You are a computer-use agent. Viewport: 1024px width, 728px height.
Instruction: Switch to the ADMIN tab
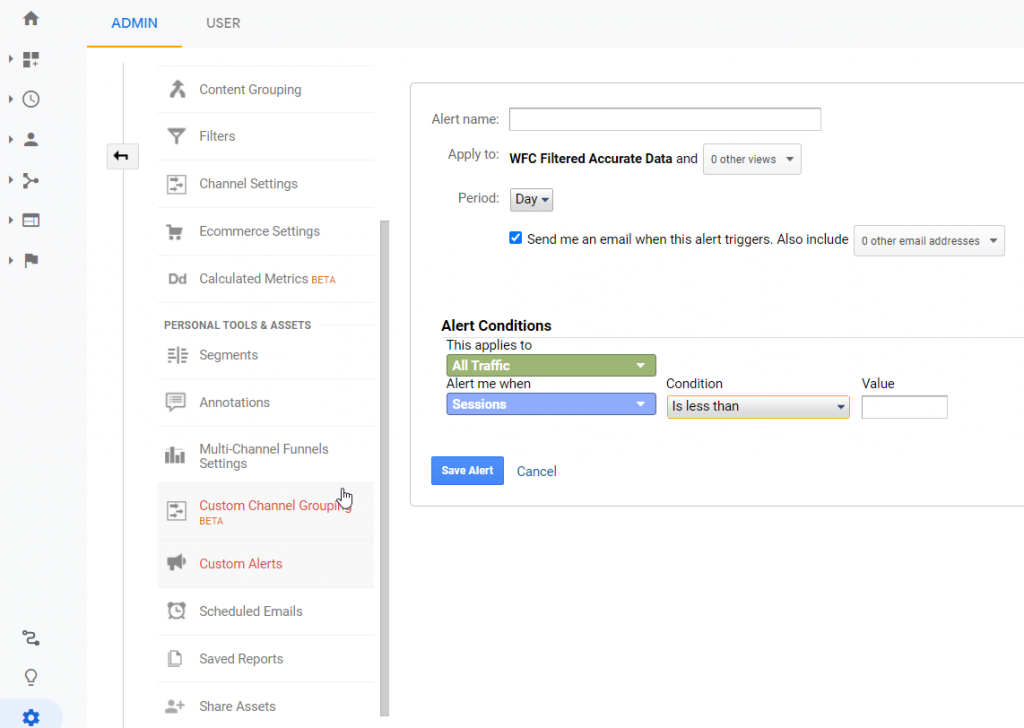coord(134,23)
